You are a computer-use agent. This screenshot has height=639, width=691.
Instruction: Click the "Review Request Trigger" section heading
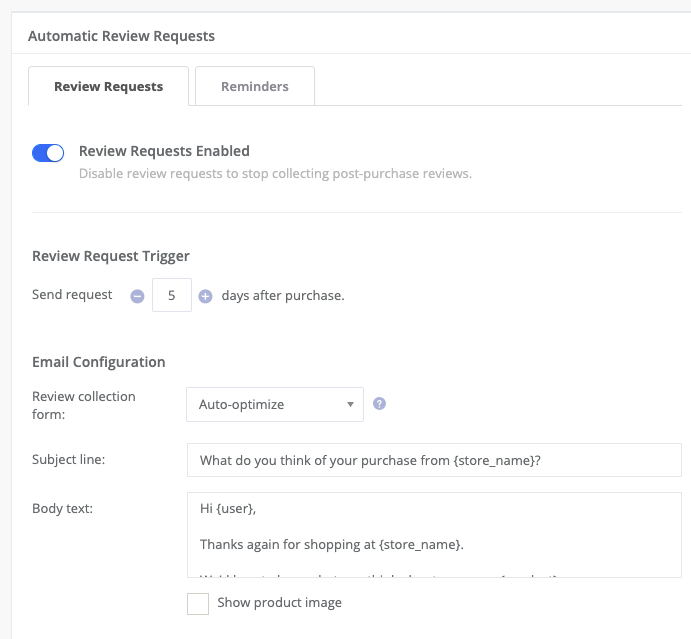tap(110, 256)
